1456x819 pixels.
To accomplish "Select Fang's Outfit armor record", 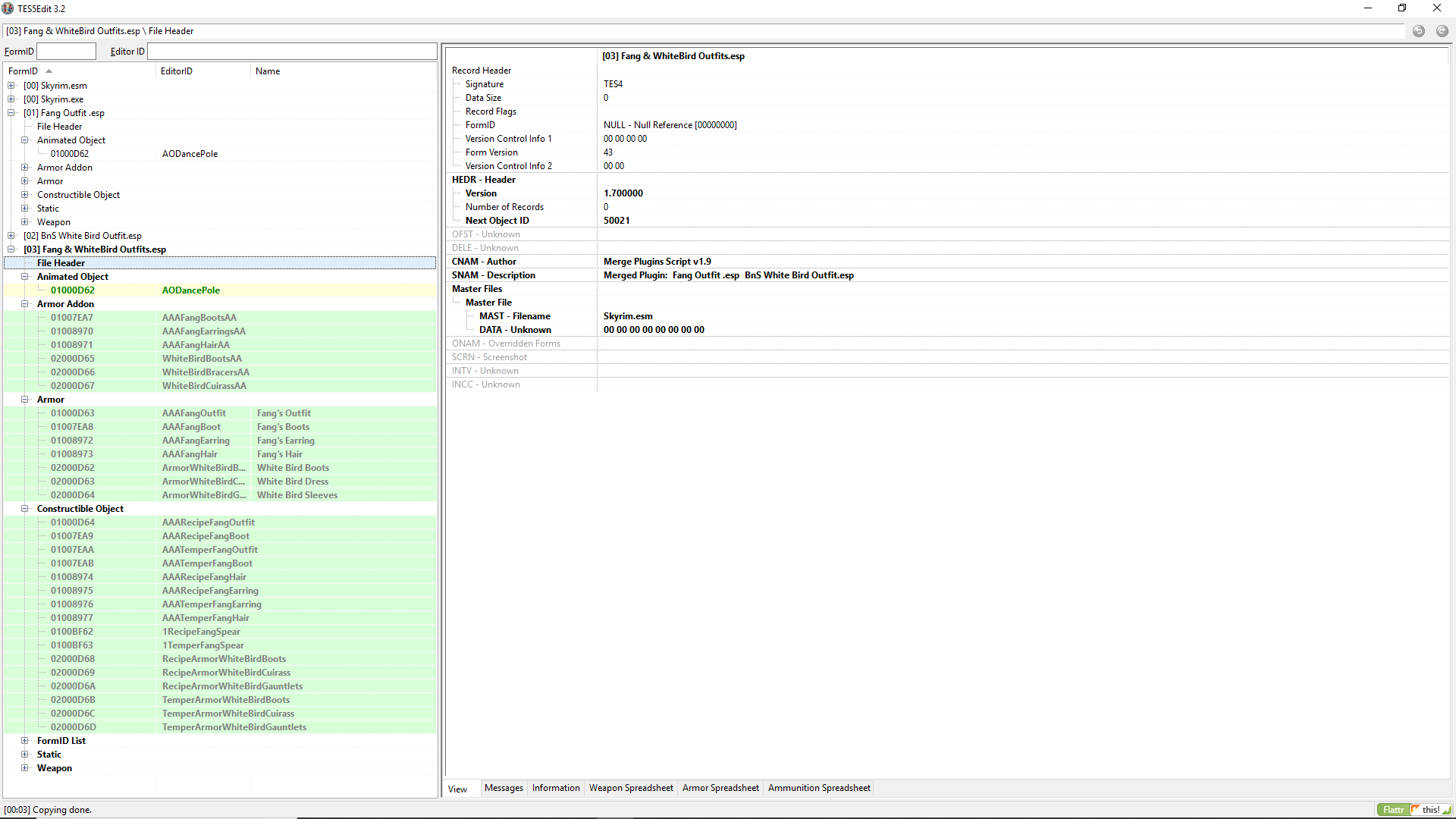I will click(220, 413).
